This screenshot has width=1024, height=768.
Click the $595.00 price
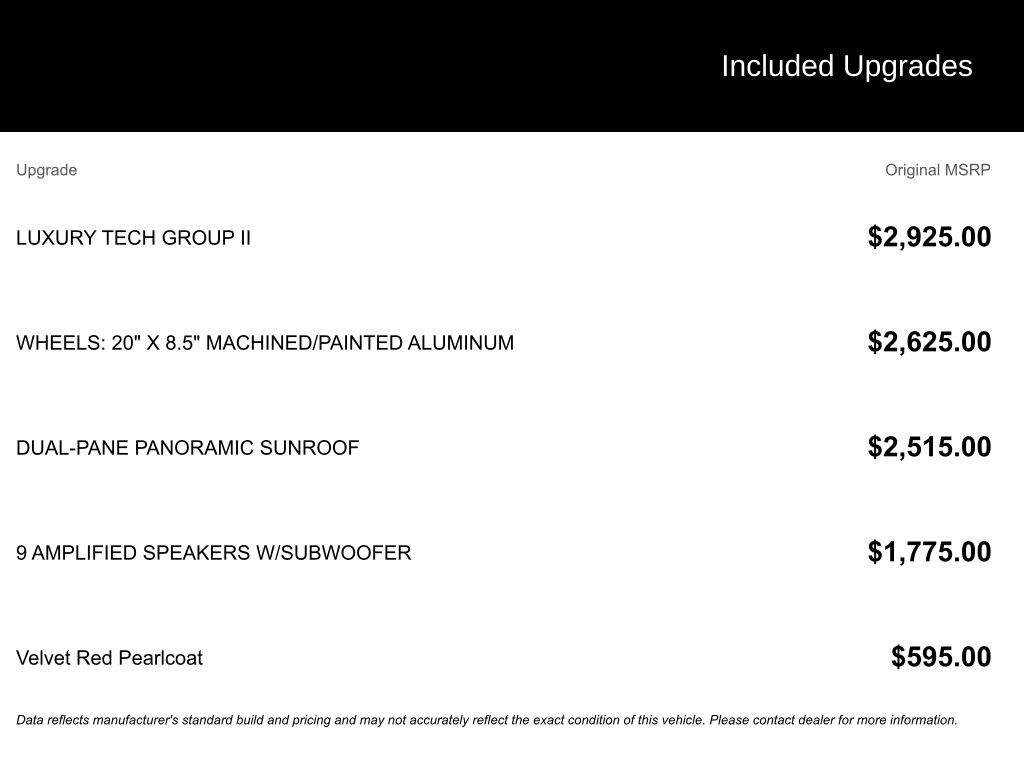[941, 657]
